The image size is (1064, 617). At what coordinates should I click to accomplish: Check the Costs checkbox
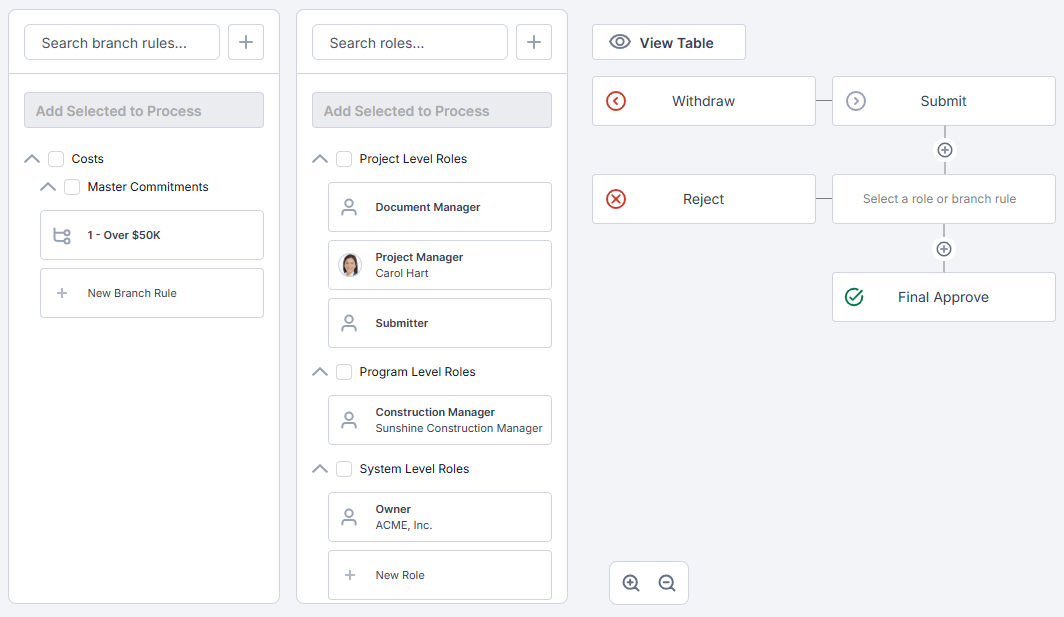point(56,159)
